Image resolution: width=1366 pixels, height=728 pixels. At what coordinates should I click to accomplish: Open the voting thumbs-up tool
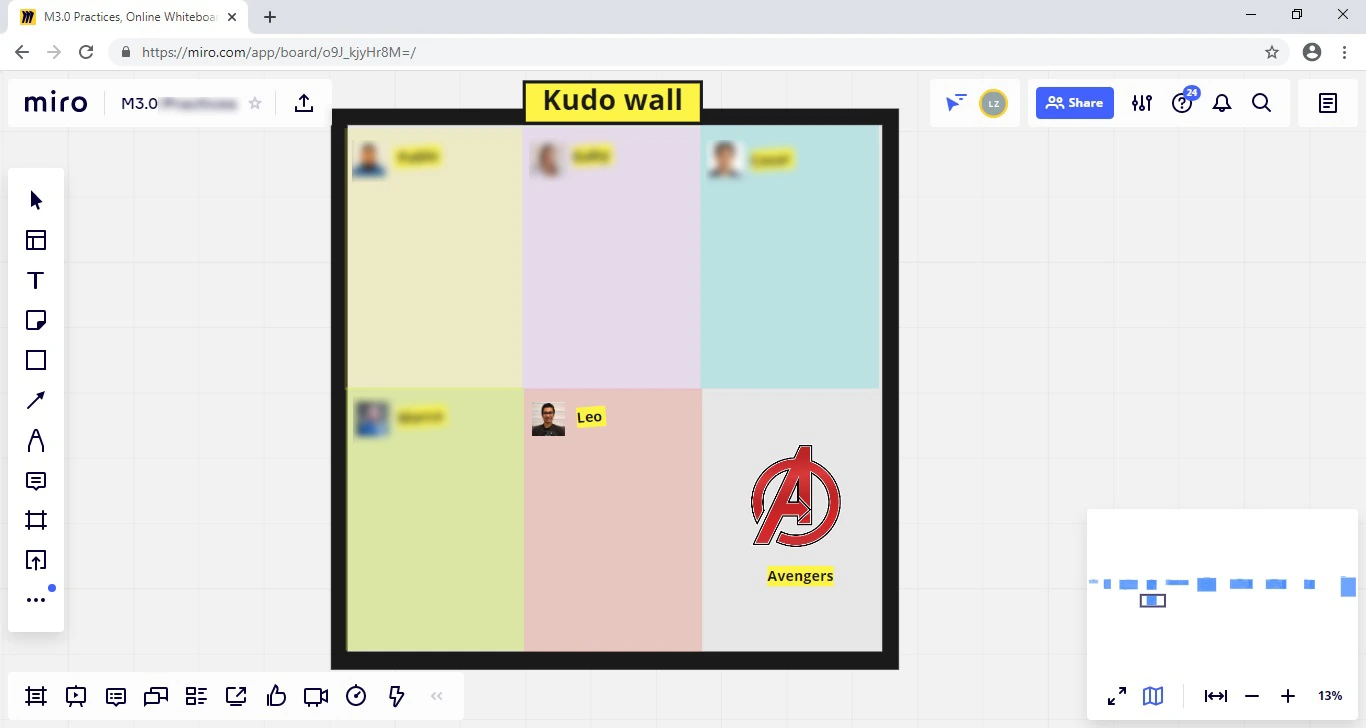click(276, 696)
